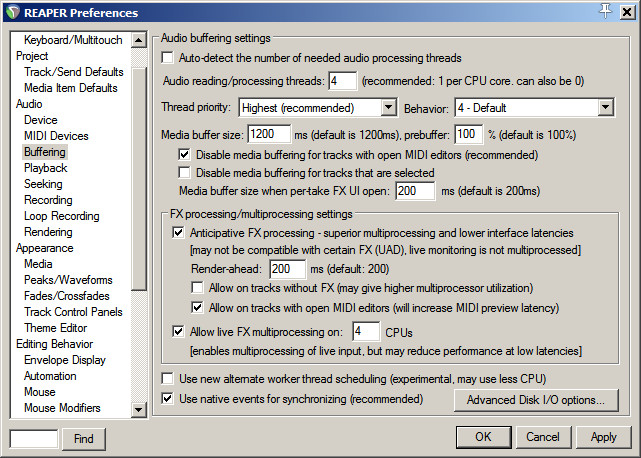Click the Find button
Screen dimensions: 641x458
(x=84, y=439)
